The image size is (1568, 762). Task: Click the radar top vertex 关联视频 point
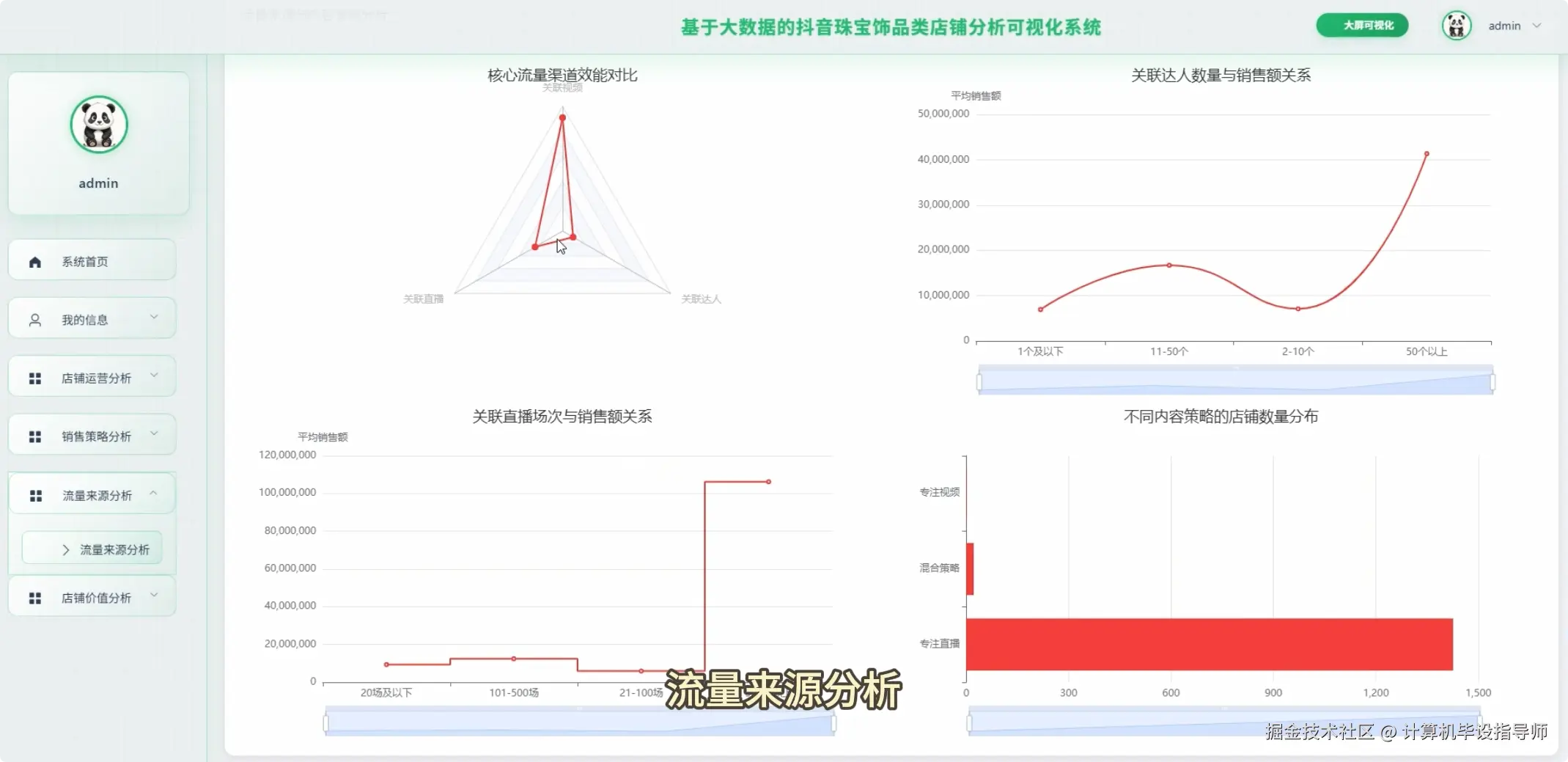point(562,117)
